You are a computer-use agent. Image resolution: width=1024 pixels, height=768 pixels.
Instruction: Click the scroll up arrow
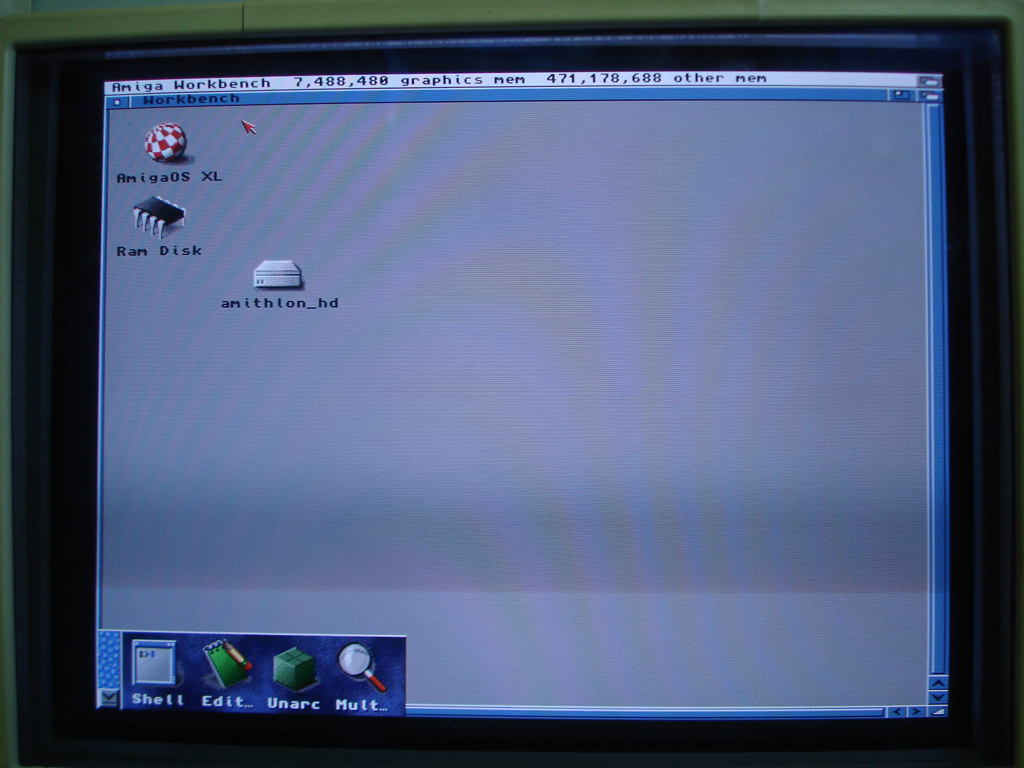pos(938,683)
